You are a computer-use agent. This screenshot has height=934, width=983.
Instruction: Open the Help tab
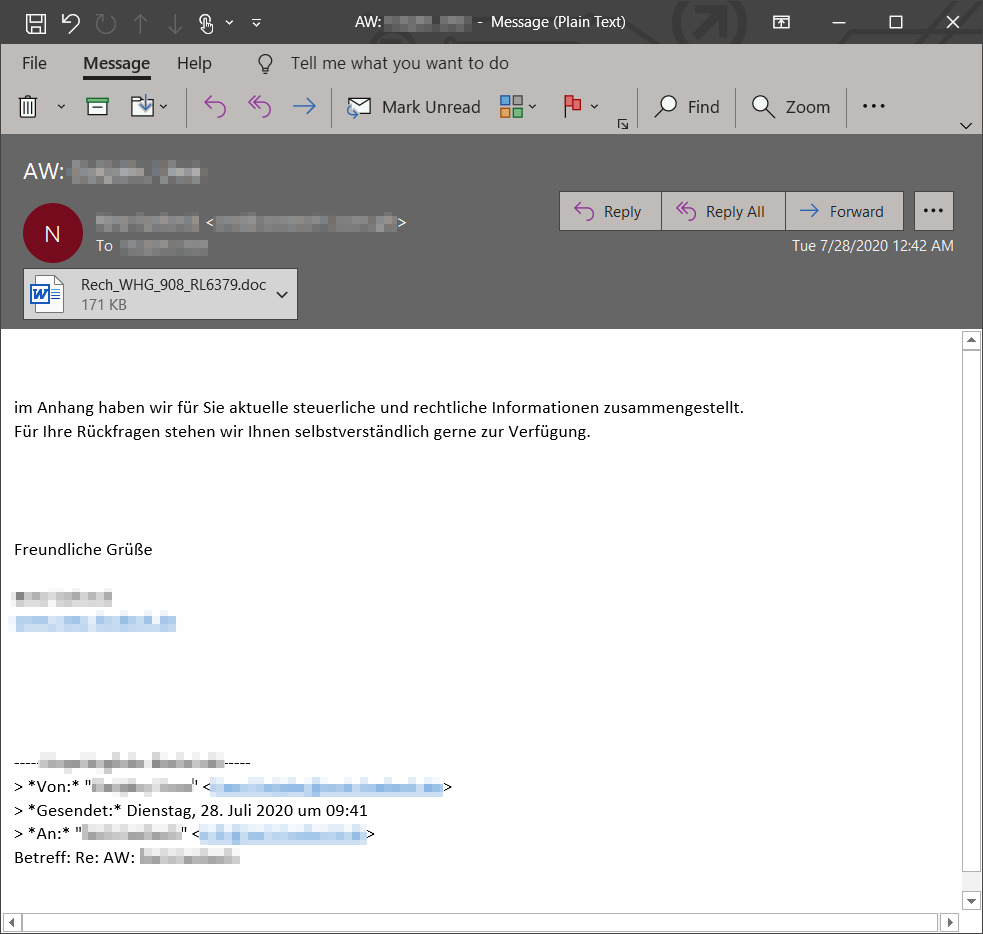click(x=194, y=62)
